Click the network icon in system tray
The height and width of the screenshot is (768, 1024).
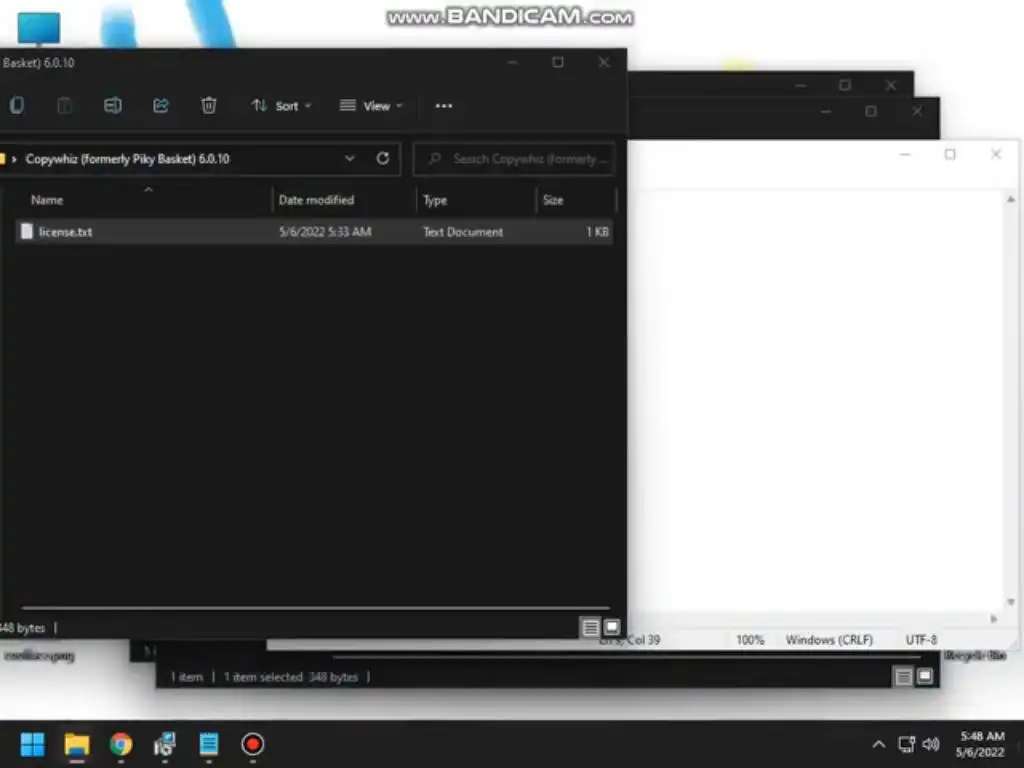[x=906, y=744]
